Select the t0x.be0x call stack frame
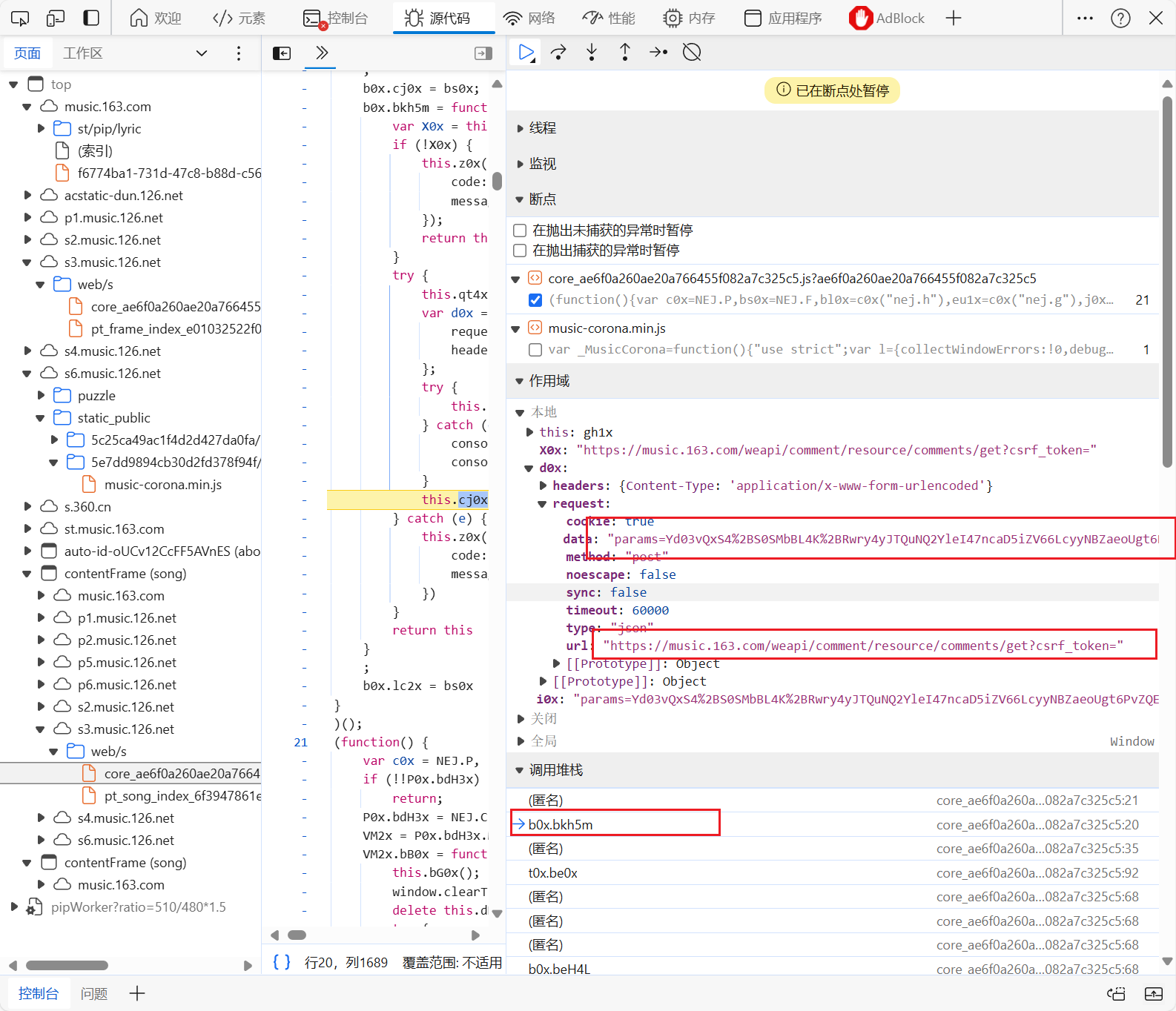The width and height of the screenshot is (1176, 1011). [832, 873]
